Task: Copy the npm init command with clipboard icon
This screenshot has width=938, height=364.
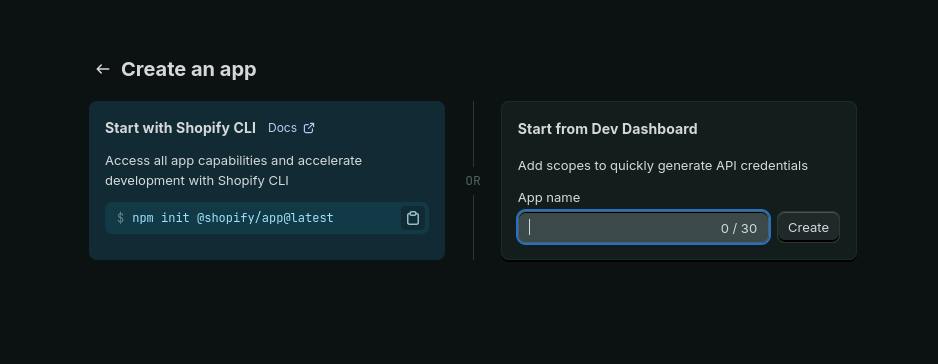Action: coord(413,218)
